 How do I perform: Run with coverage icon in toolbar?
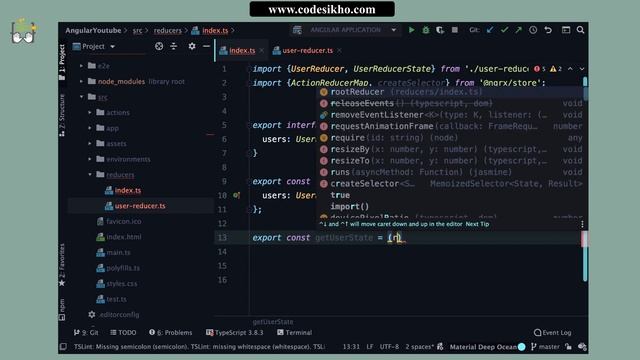pyautogui.click(x=440, y=30)
